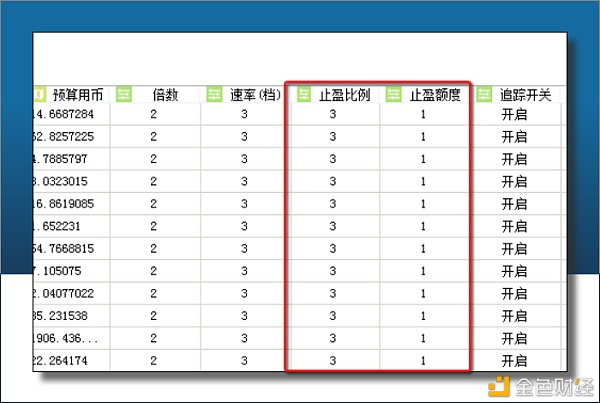The image size is (600, 403).
Task: Click the 速率 value in row 54.7668815
Action: (x=244, y=249)
